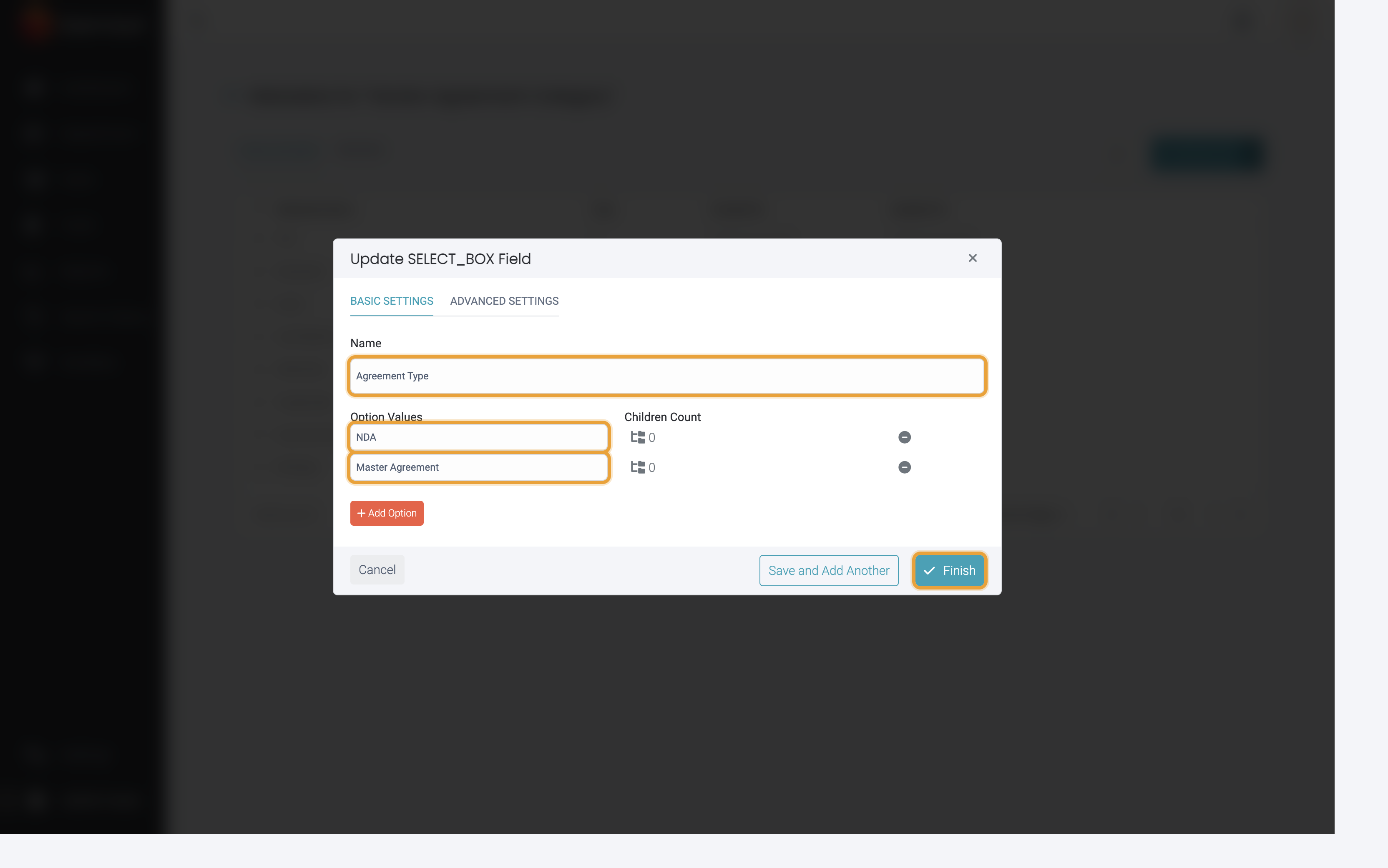Edit the Master Agreement option field
1388x868 pixels.
(479, 467)
